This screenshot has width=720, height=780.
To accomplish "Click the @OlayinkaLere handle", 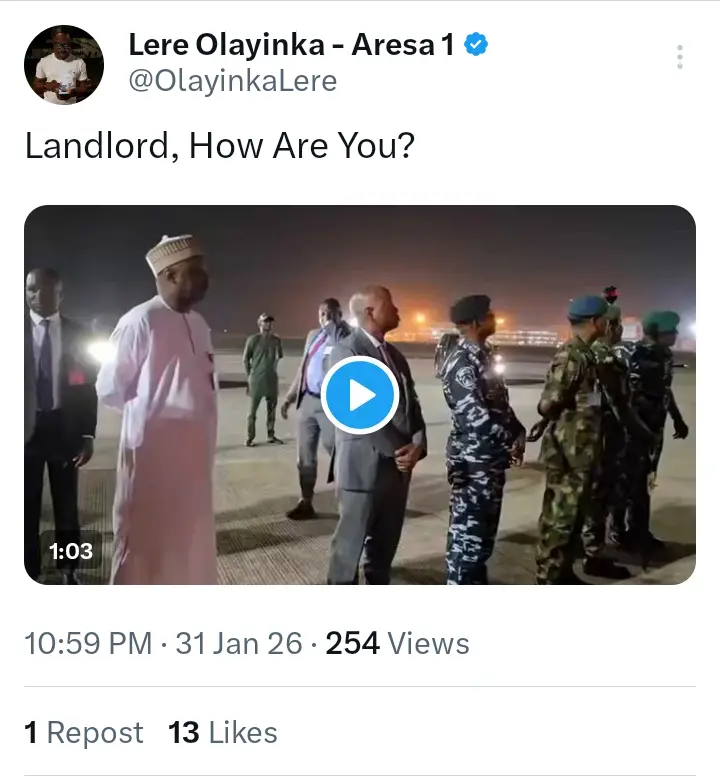I will 233,81.
